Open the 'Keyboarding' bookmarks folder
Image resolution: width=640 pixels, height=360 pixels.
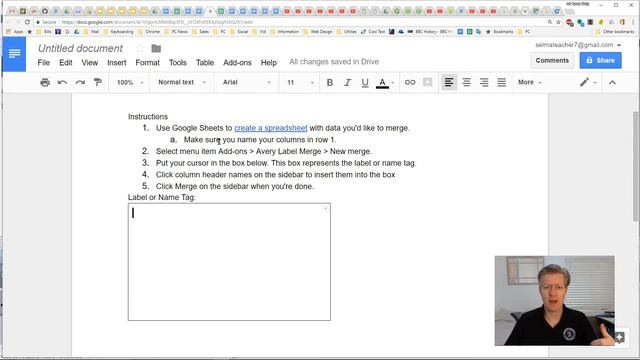pos(119,31)
